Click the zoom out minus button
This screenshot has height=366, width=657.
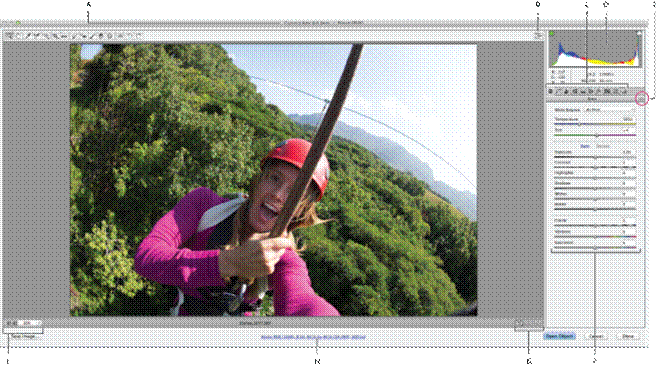pyautogui.click(x=10, y=323)
